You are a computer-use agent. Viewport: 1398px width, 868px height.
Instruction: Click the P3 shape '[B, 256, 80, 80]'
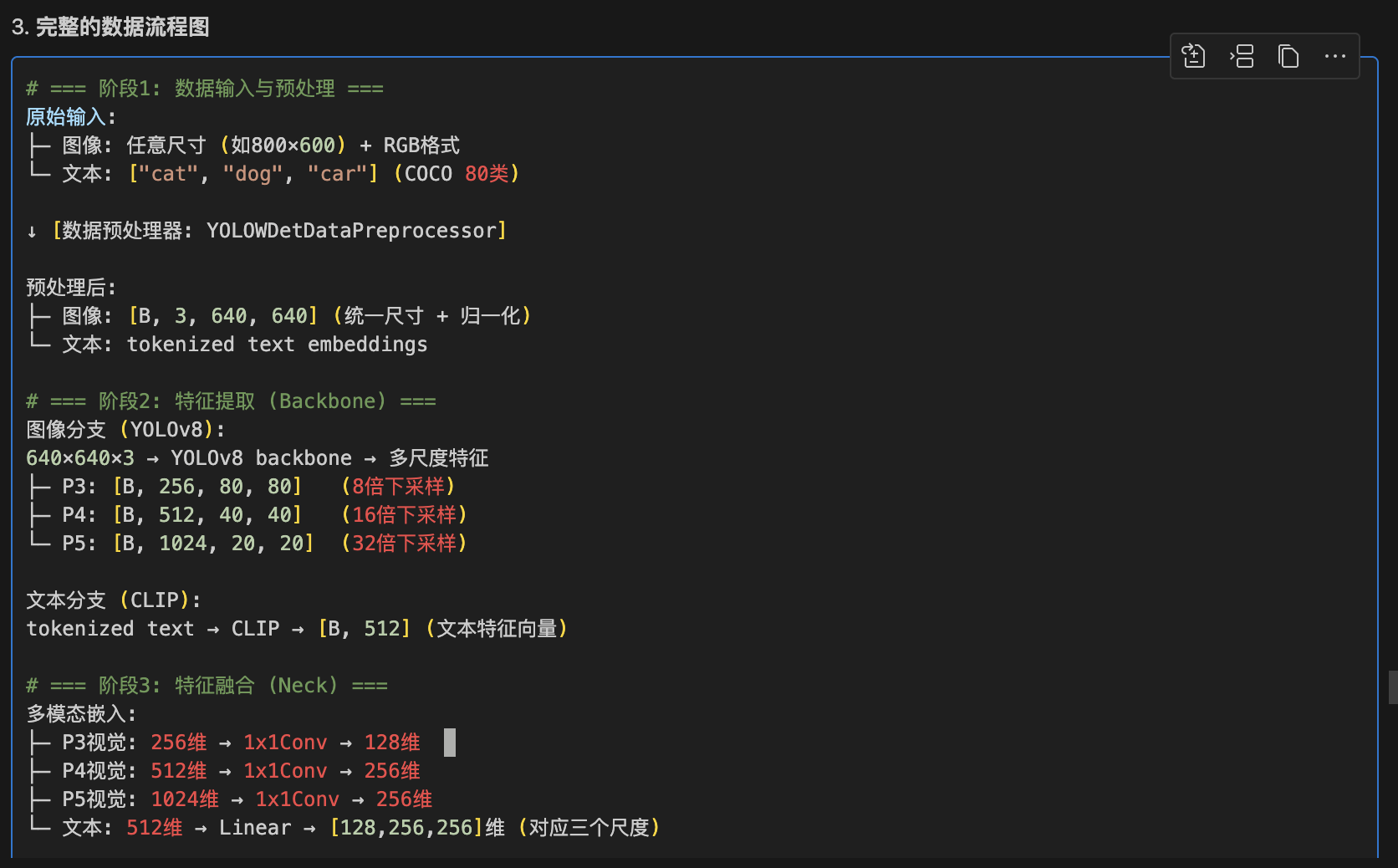point(207,487)
